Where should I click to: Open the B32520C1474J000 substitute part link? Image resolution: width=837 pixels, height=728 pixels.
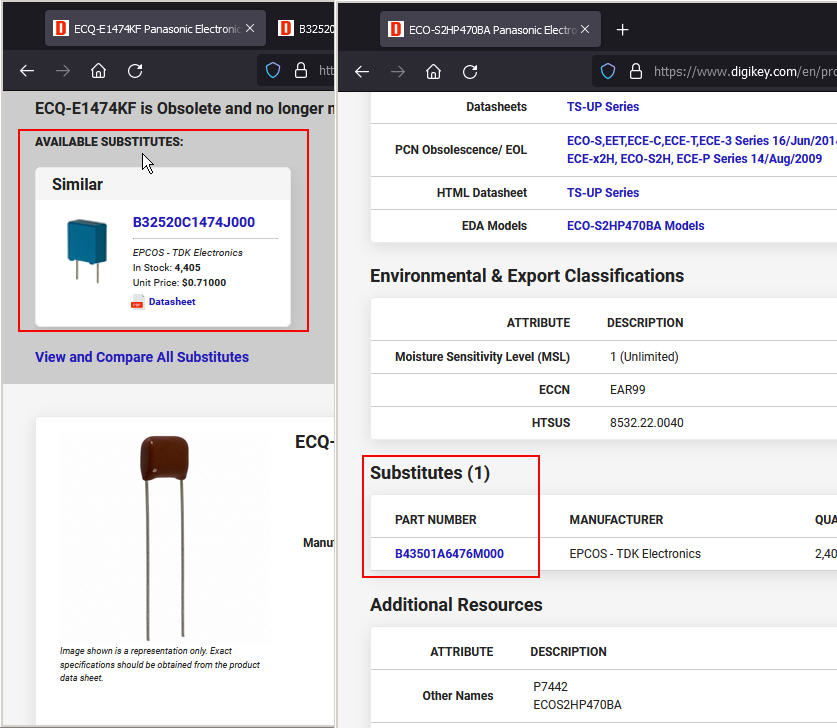(x=194, y=222)
